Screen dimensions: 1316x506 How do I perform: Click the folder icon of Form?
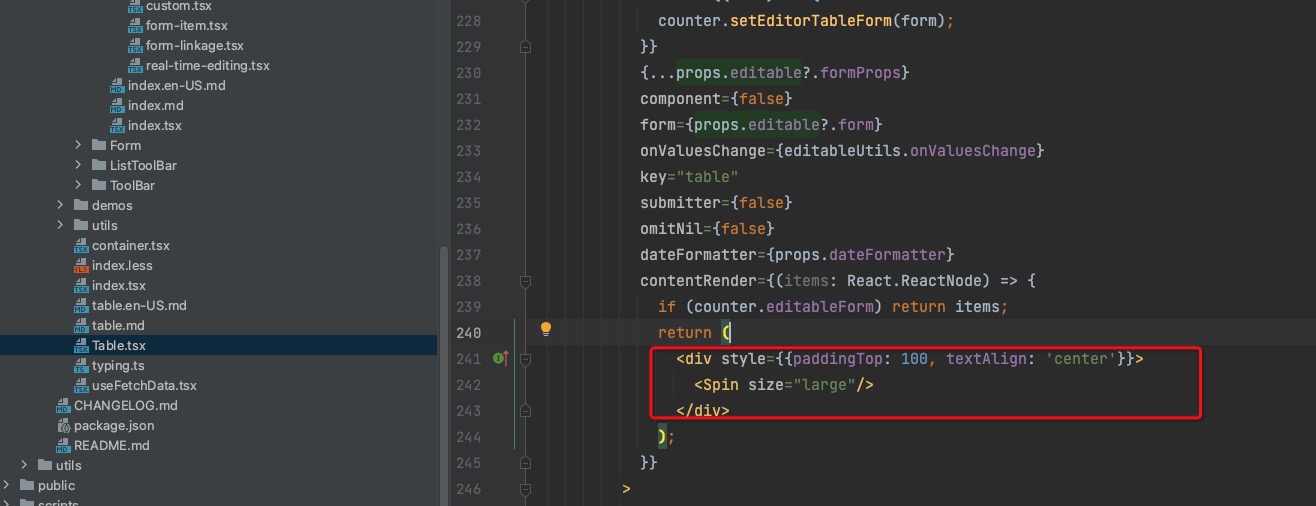pos(99,145)
